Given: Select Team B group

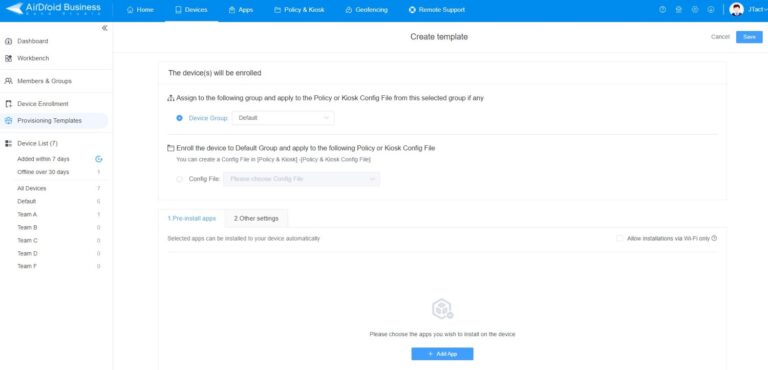Looking at the screenshot, I should 27,228.
